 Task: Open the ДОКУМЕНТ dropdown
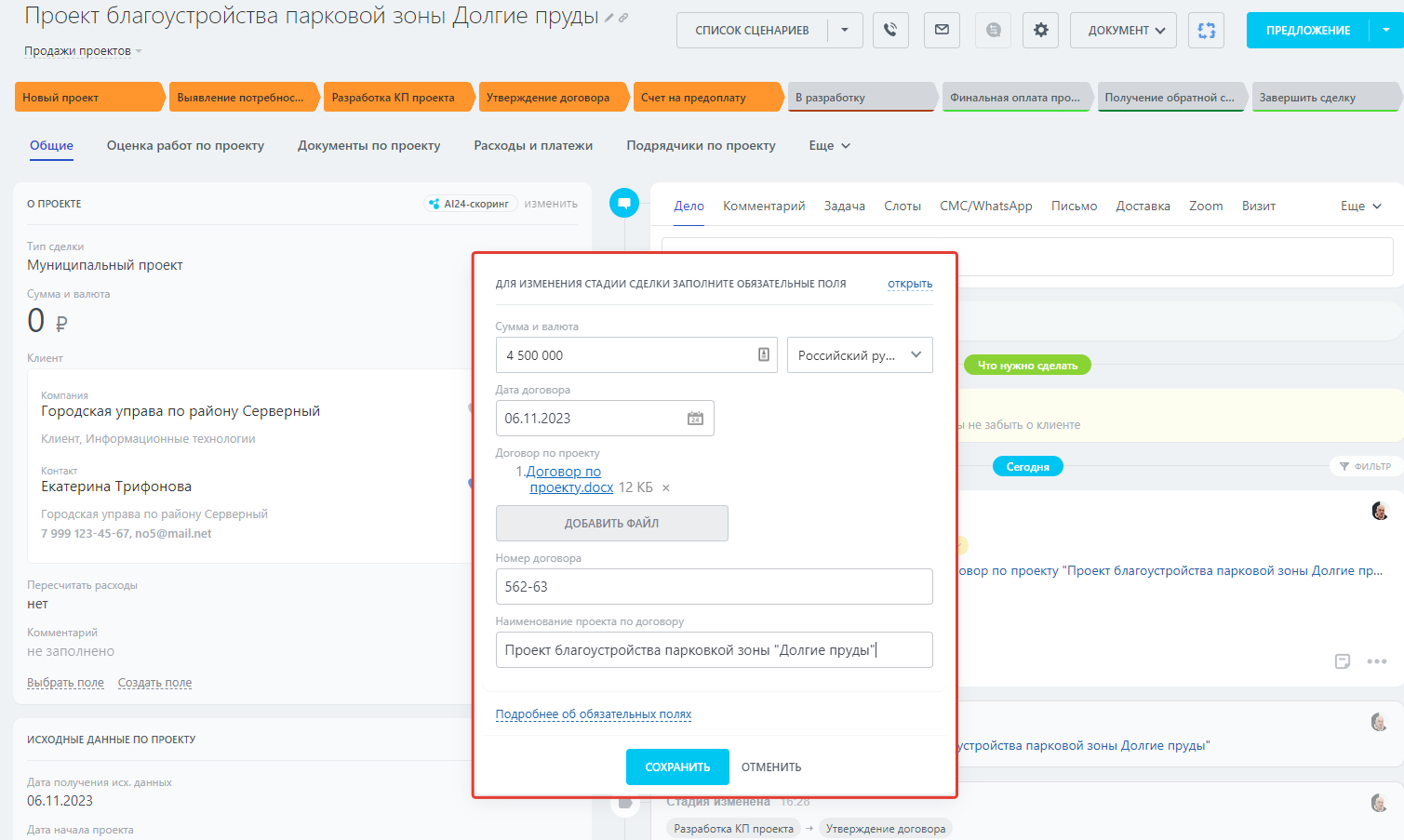pyautogui.click(x=1123, y=30)
